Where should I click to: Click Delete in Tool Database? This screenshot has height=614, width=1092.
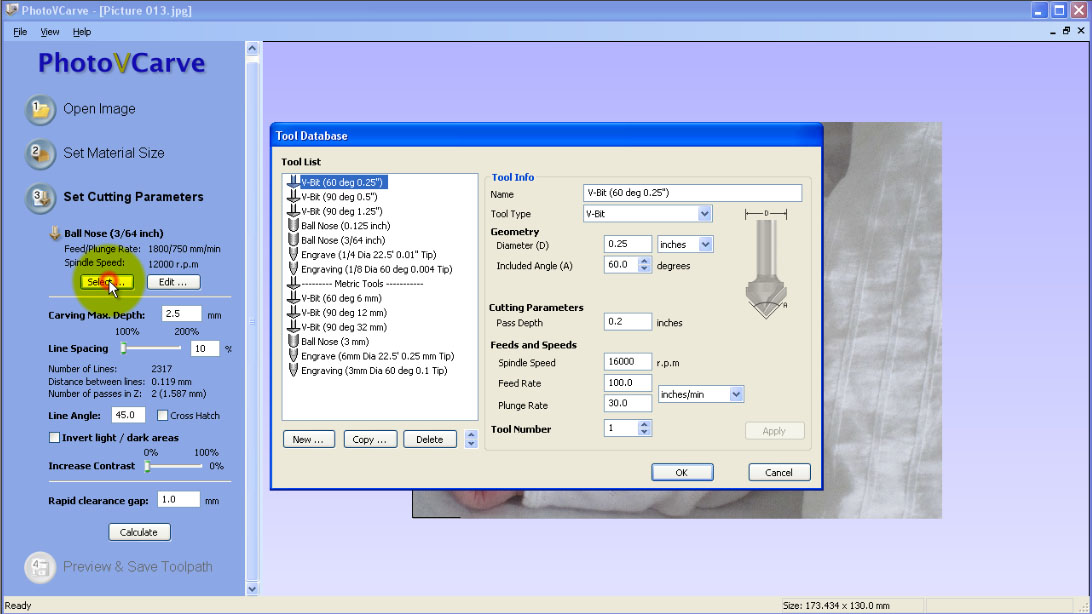(x=430, y=439)
